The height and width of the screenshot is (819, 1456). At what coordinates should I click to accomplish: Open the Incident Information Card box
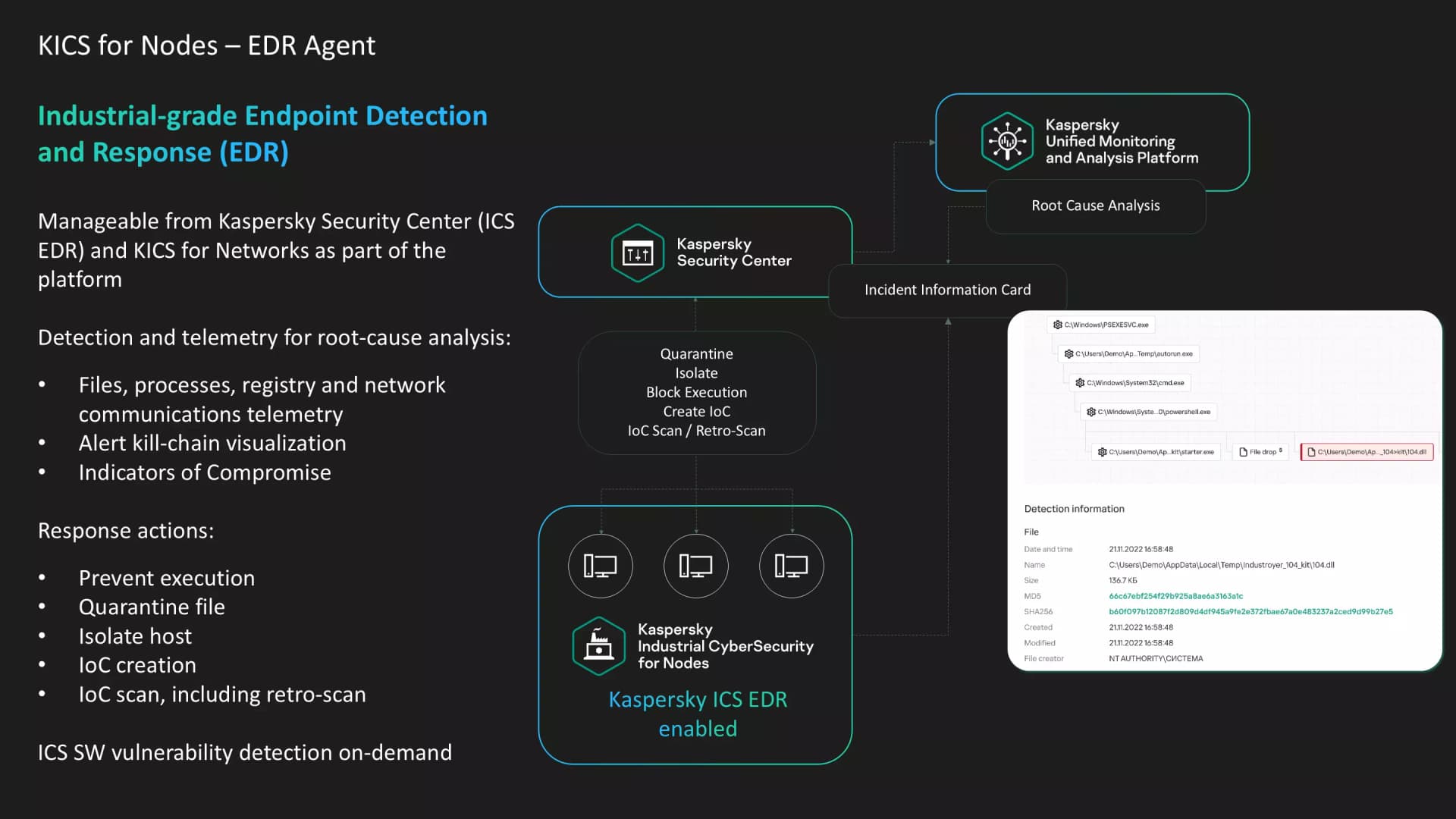click(x=948, y=290)
